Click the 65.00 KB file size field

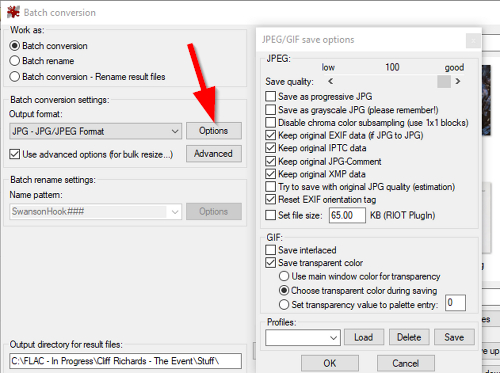click(347, 215)
